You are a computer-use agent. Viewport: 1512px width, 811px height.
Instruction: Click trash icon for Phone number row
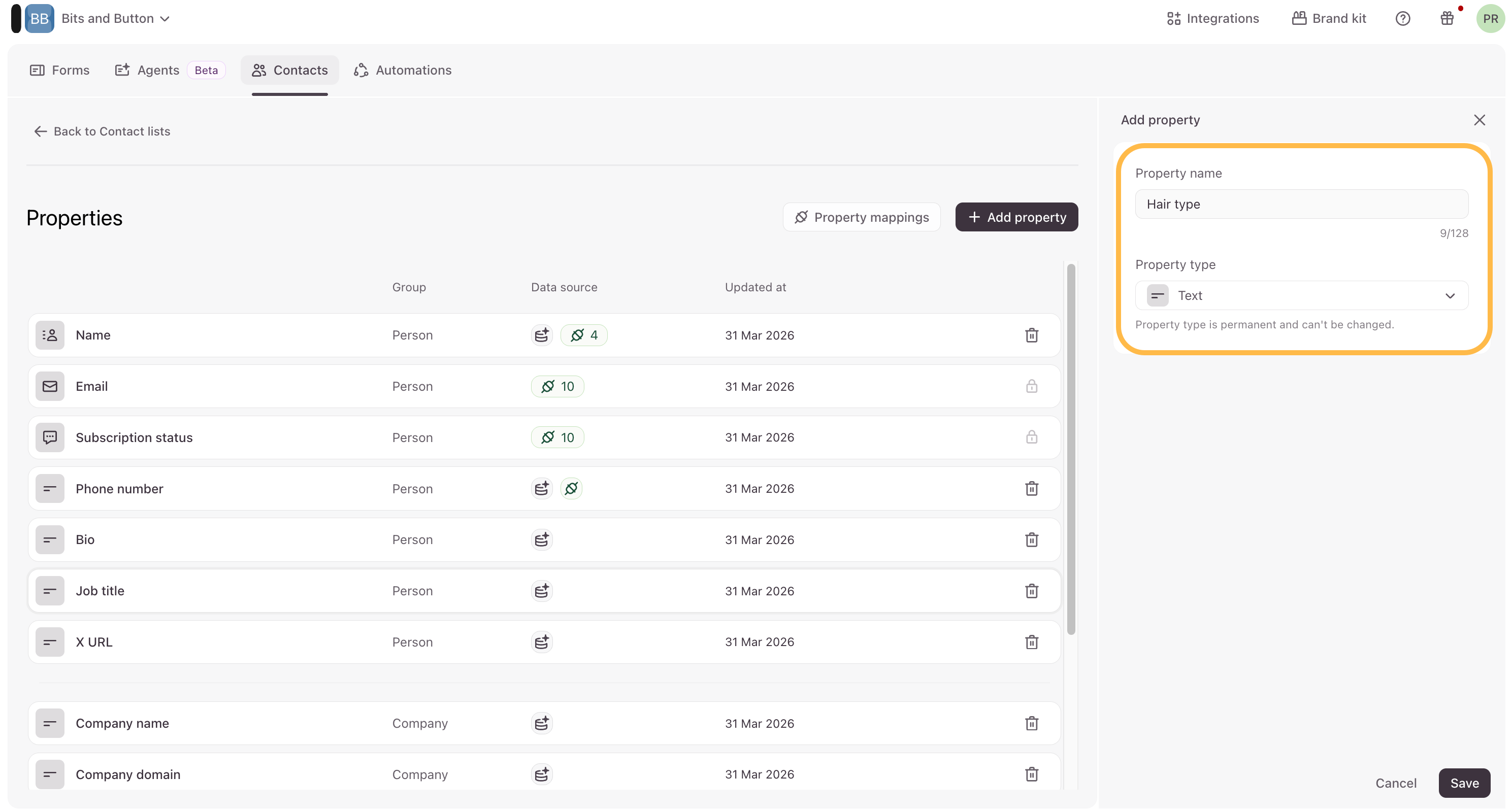point(1031,488)
